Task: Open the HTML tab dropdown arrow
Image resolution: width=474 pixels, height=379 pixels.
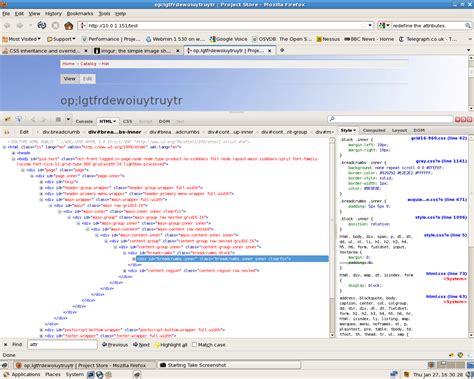Action: (115, 121)
